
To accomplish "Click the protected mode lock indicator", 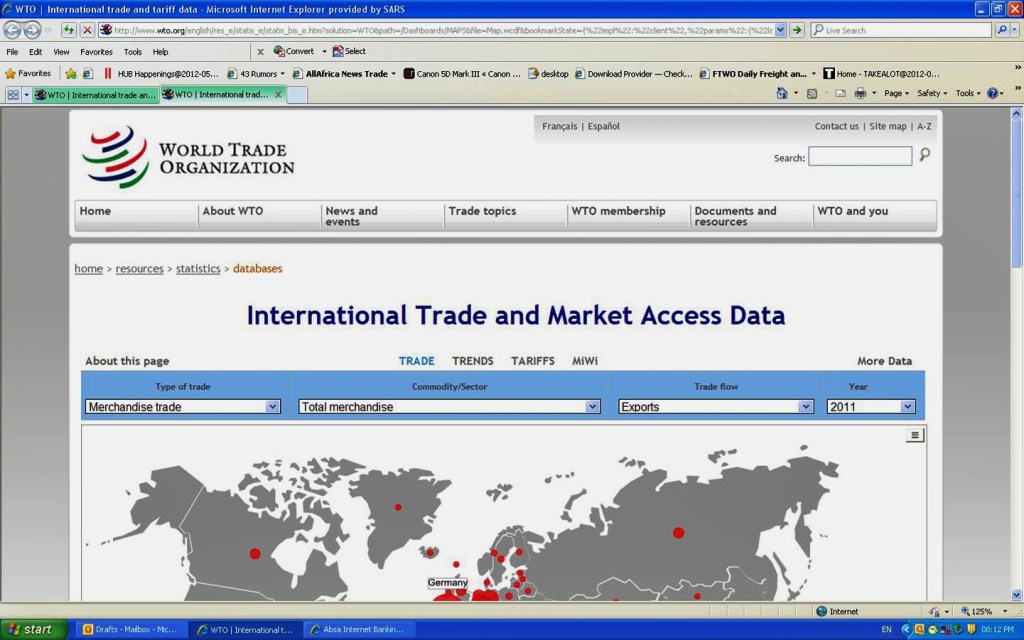I will (x=934, y=612).
